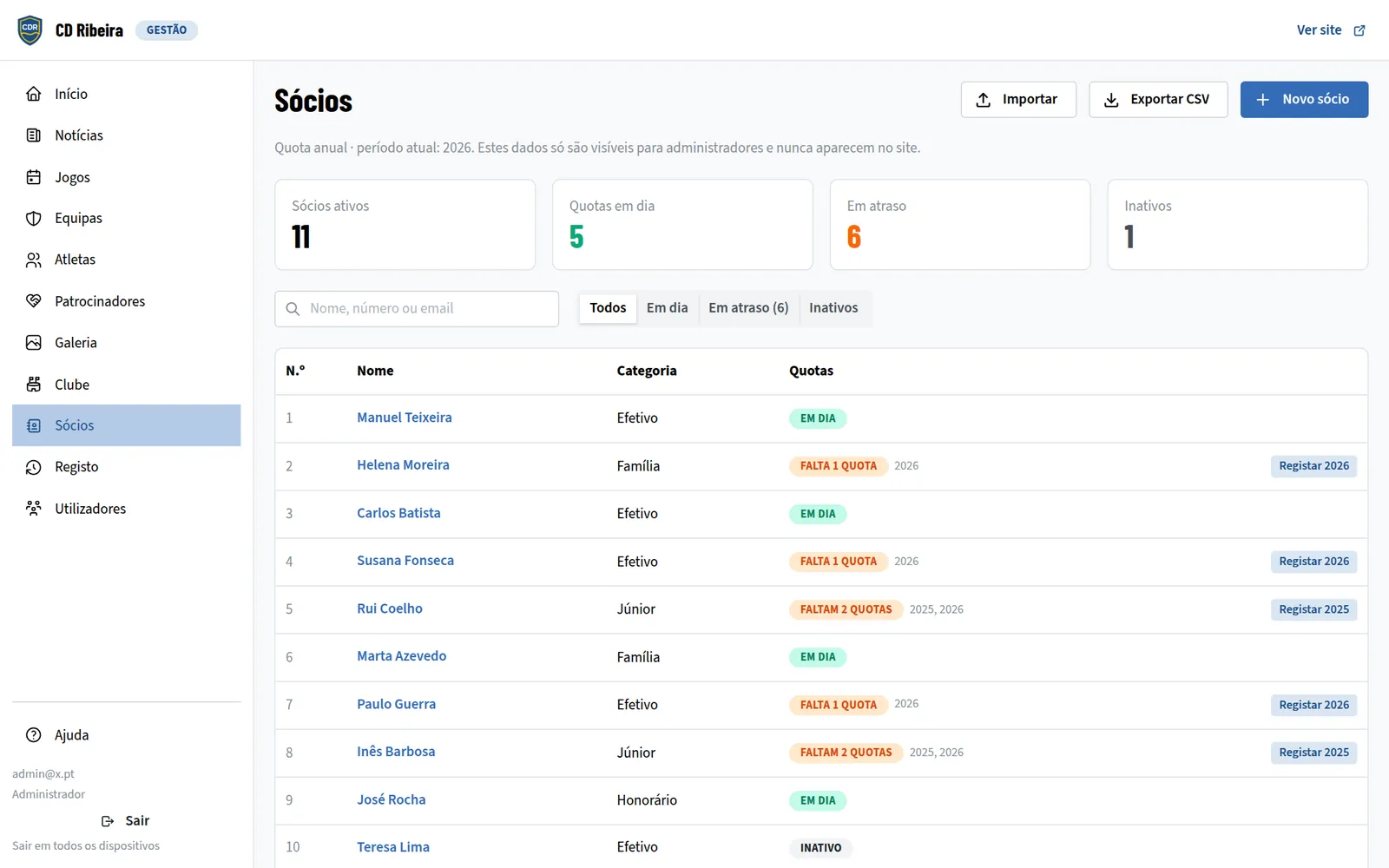The height and width of the screenshot is (868, 1389).
Task: Click the Equipas shield icon
Action: (x=34, y=218)
